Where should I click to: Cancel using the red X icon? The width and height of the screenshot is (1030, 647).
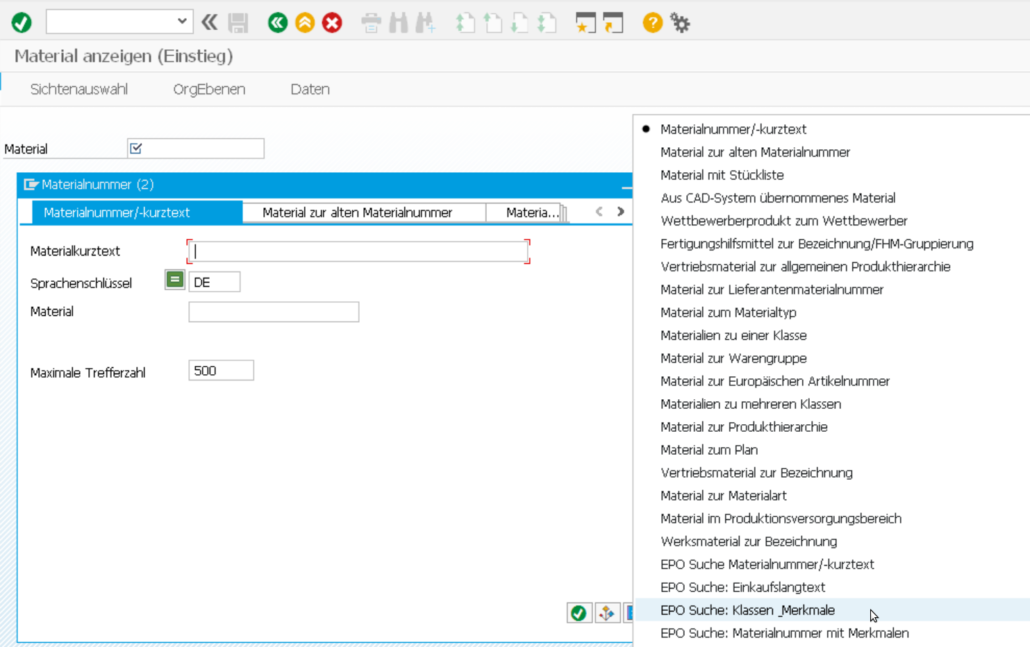[x=332, y=23]
